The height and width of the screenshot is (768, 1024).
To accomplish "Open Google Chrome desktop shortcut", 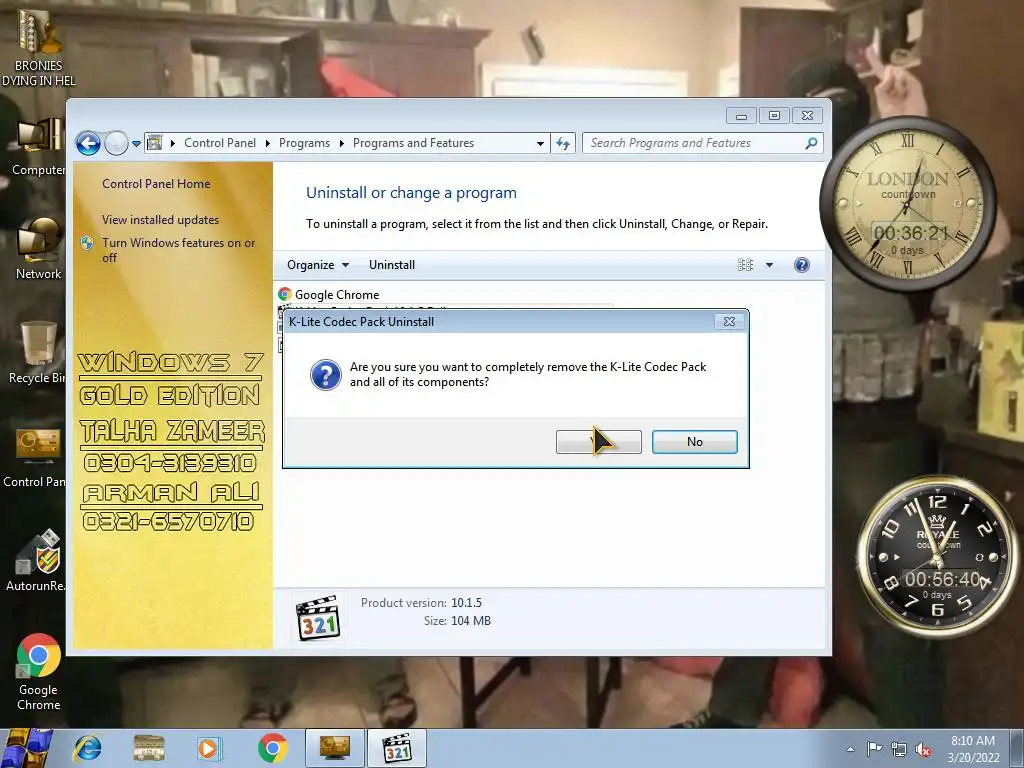I will [39, 671].
